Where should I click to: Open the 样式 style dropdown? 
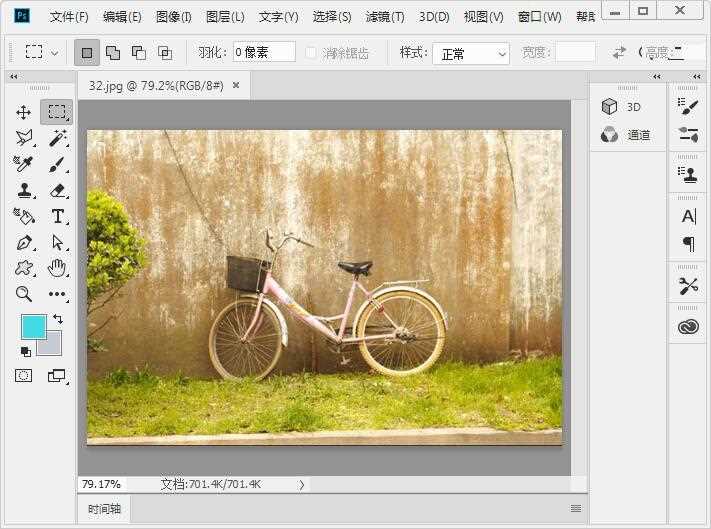click(x=474, y=53)
